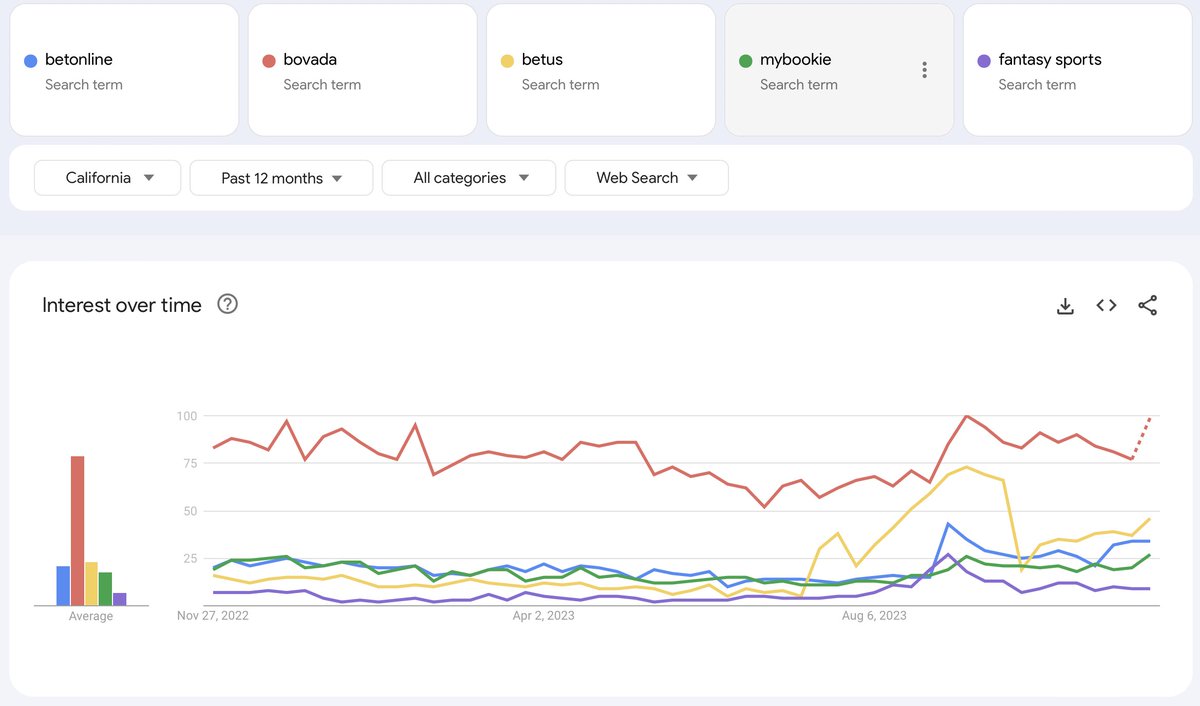
Task: Click the red dot beside bovada
Action: coord(268,61)
